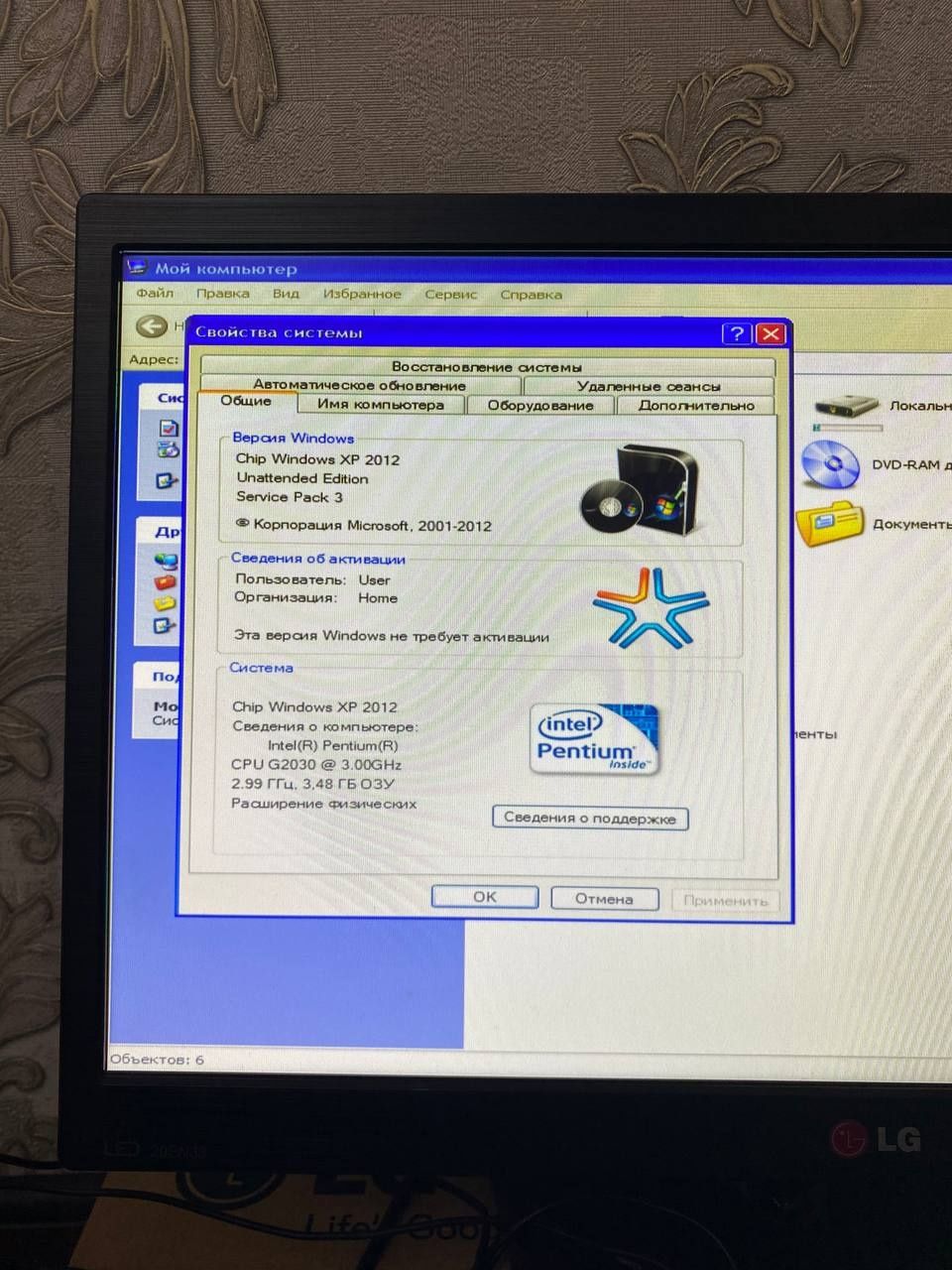Click the Система group heading

coord(261,668)
